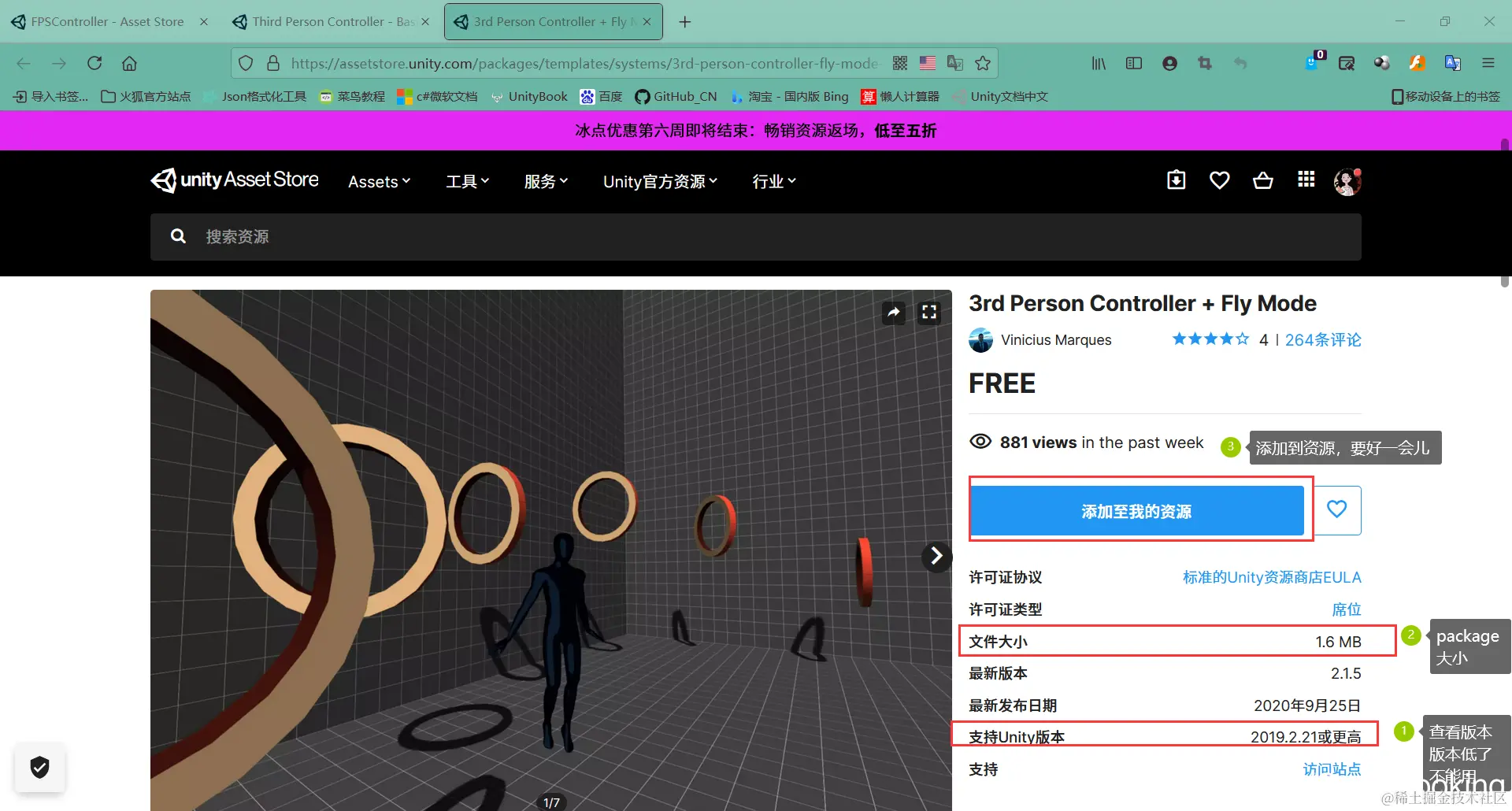Open the 火狐官方站点 bookmark folder
1512x811 pixels.
tap(146, 96)
